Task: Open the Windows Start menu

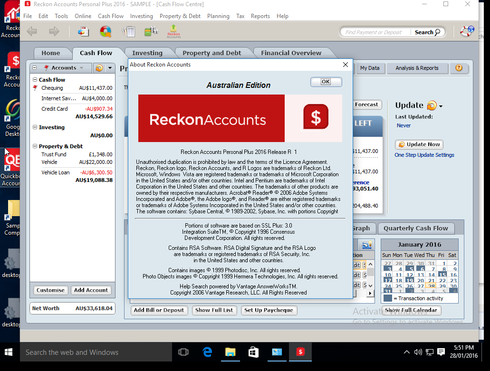Action: (x=9, y=352)
